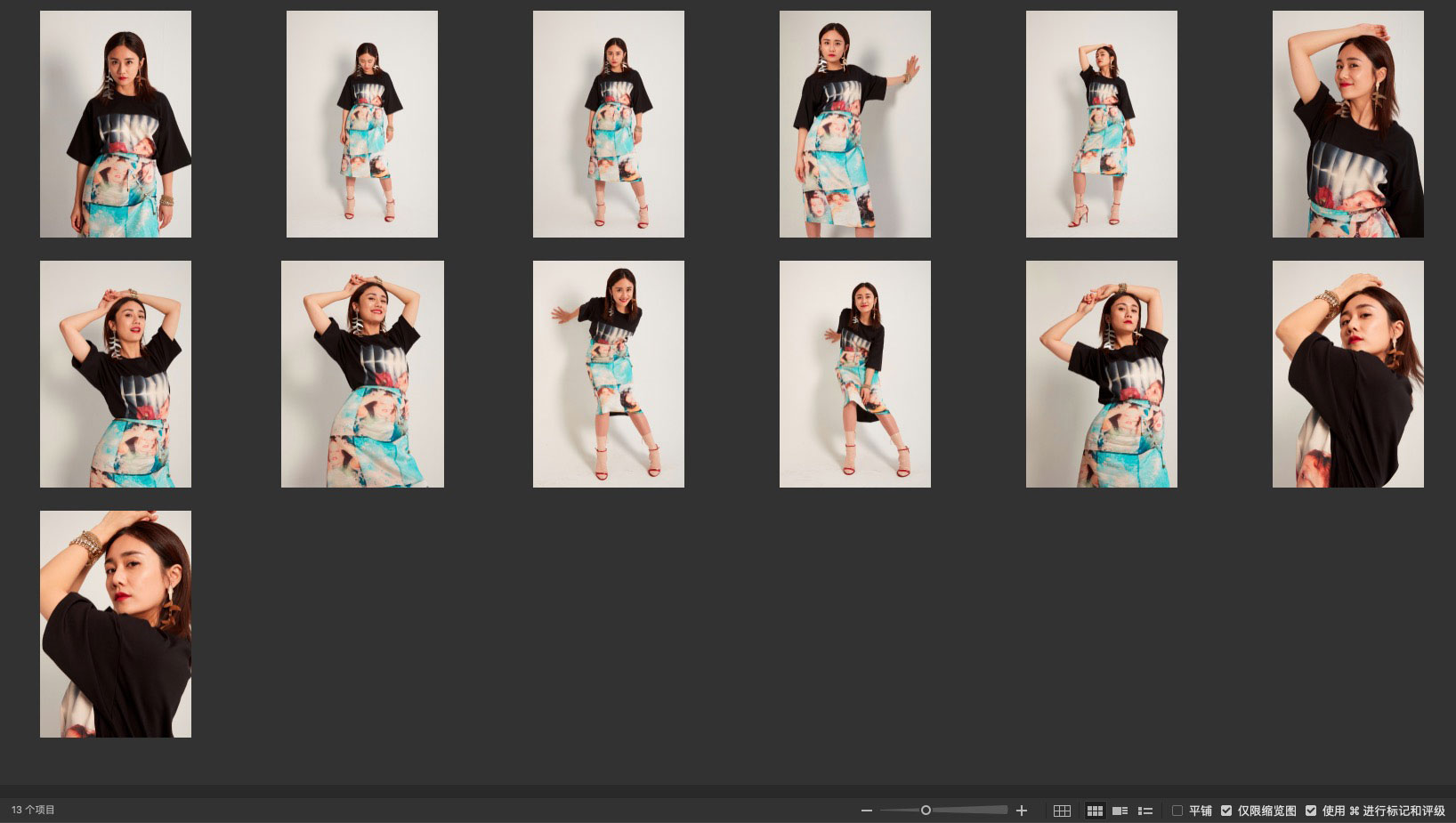The width and height of the screenshot is (1456, 823).
Task: Toggle the 使用 ⌘ 进行标记和评级 checkbox
Action: click(x=1311, y=811)
